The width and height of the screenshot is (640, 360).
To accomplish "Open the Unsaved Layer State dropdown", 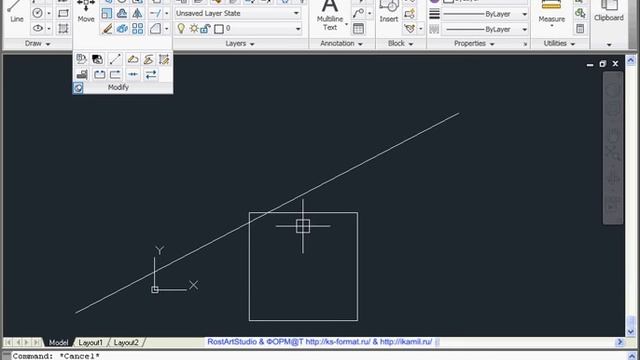I will 296,13.
